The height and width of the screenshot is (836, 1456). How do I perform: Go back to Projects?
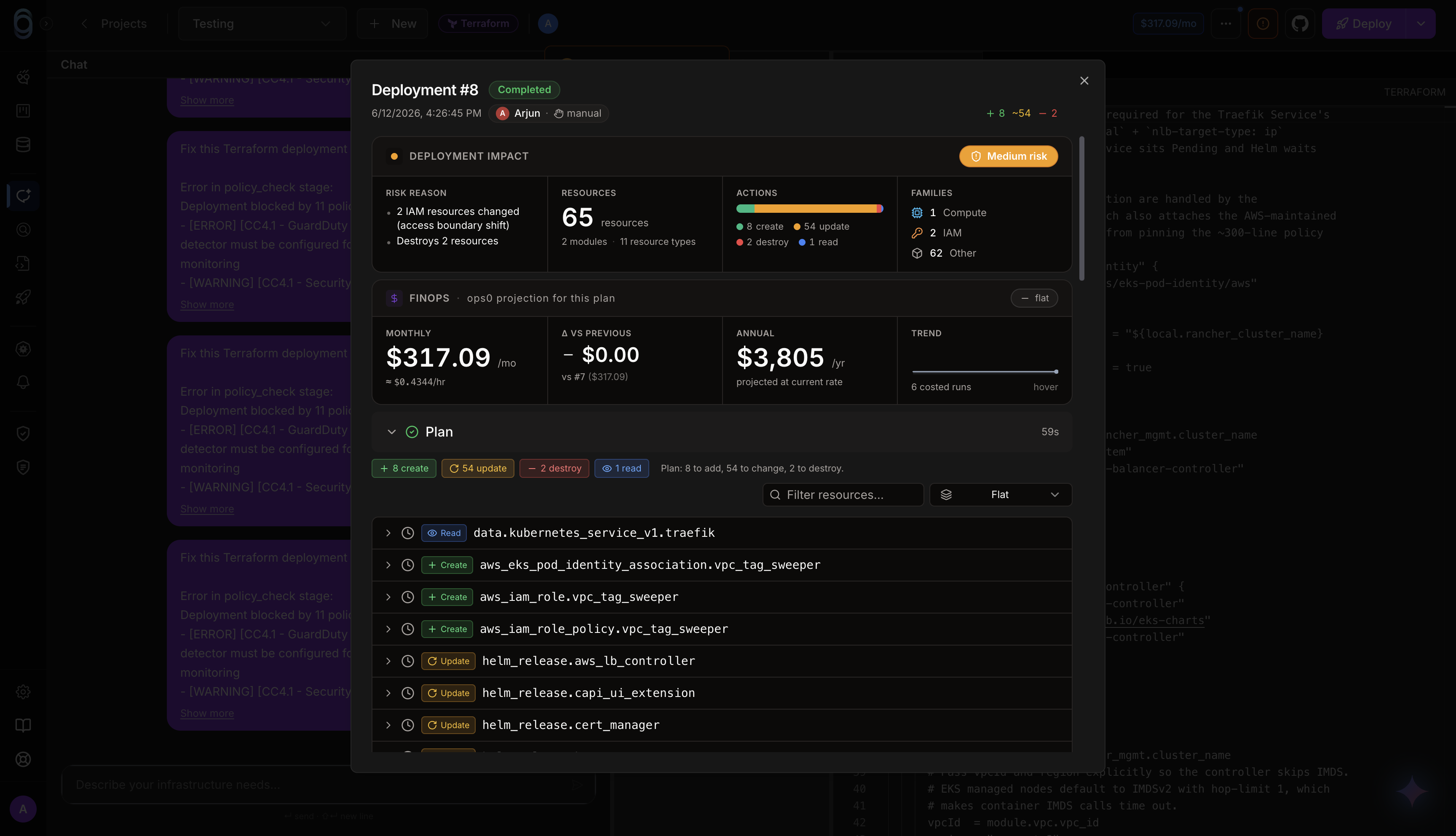click(114, 24)
